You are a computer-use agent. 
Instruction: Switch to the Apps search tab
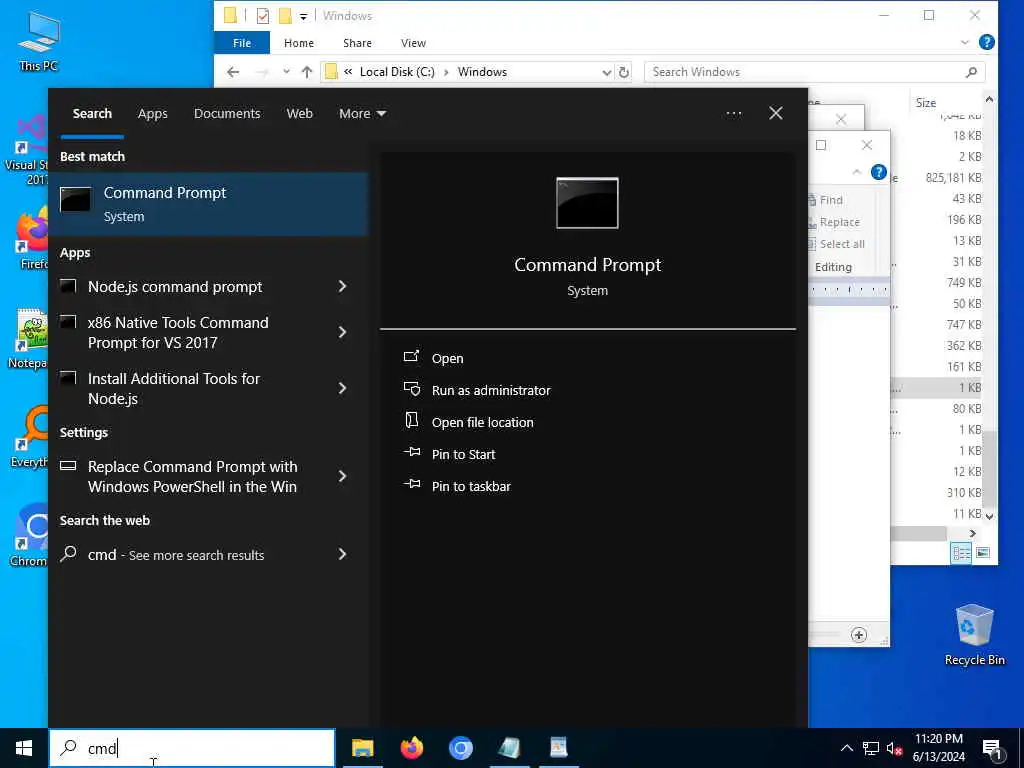153,114
